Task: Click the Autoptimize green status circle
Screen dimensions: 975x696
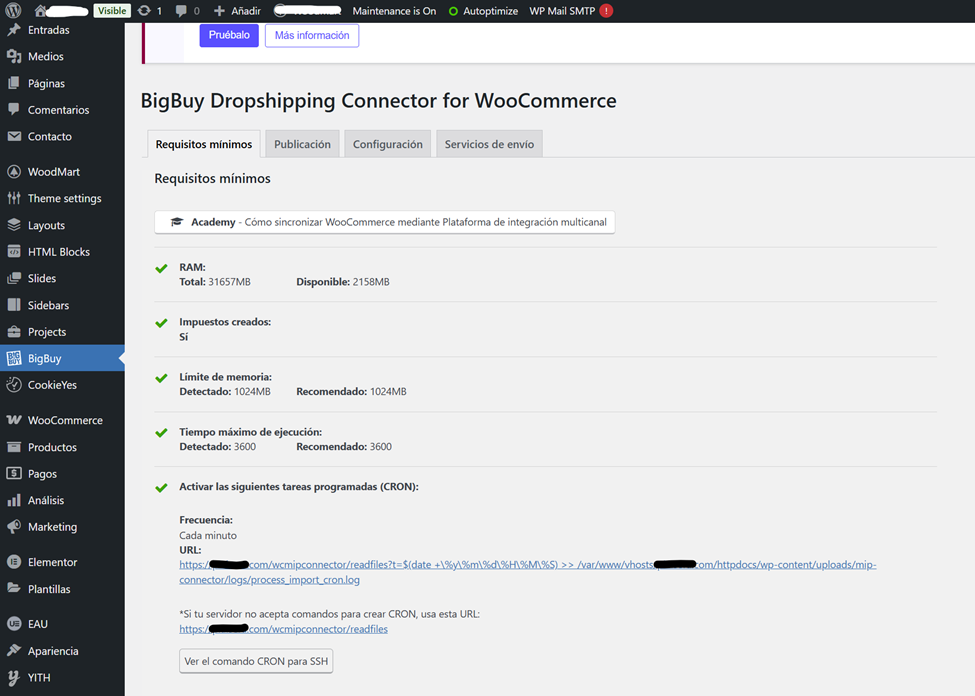Action: [453, 12]
